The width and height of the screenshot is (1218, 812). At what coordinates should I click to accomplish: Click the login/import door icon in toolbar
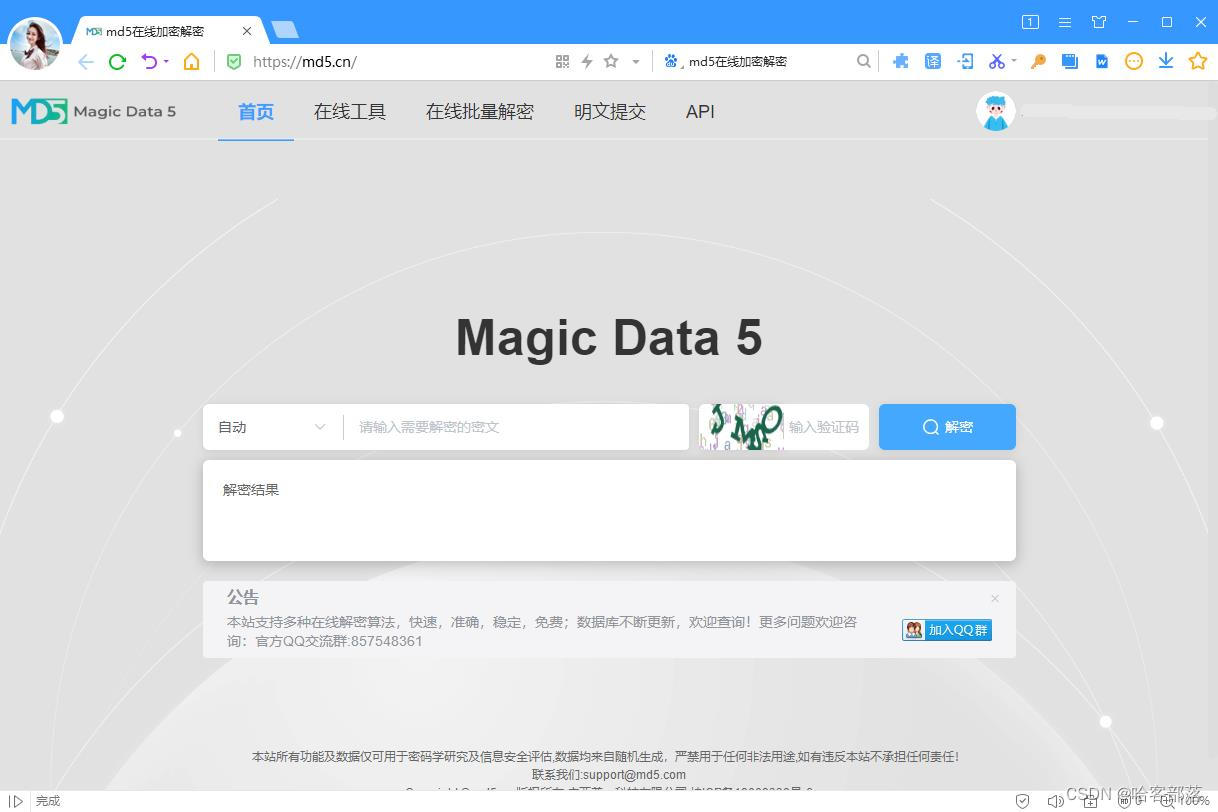tap(965, 62)
